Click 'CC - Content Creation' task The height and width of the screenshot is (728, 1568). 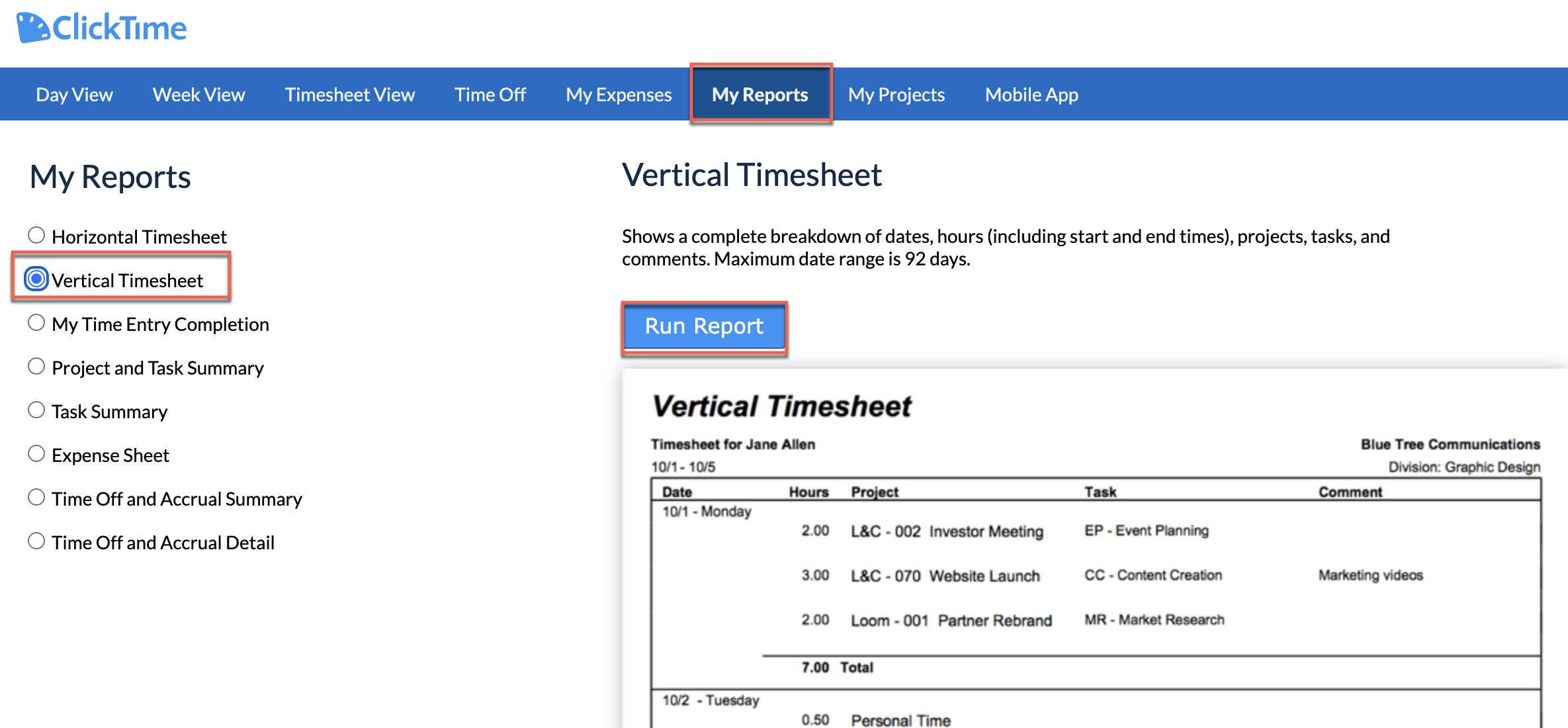coord(1153,575)
